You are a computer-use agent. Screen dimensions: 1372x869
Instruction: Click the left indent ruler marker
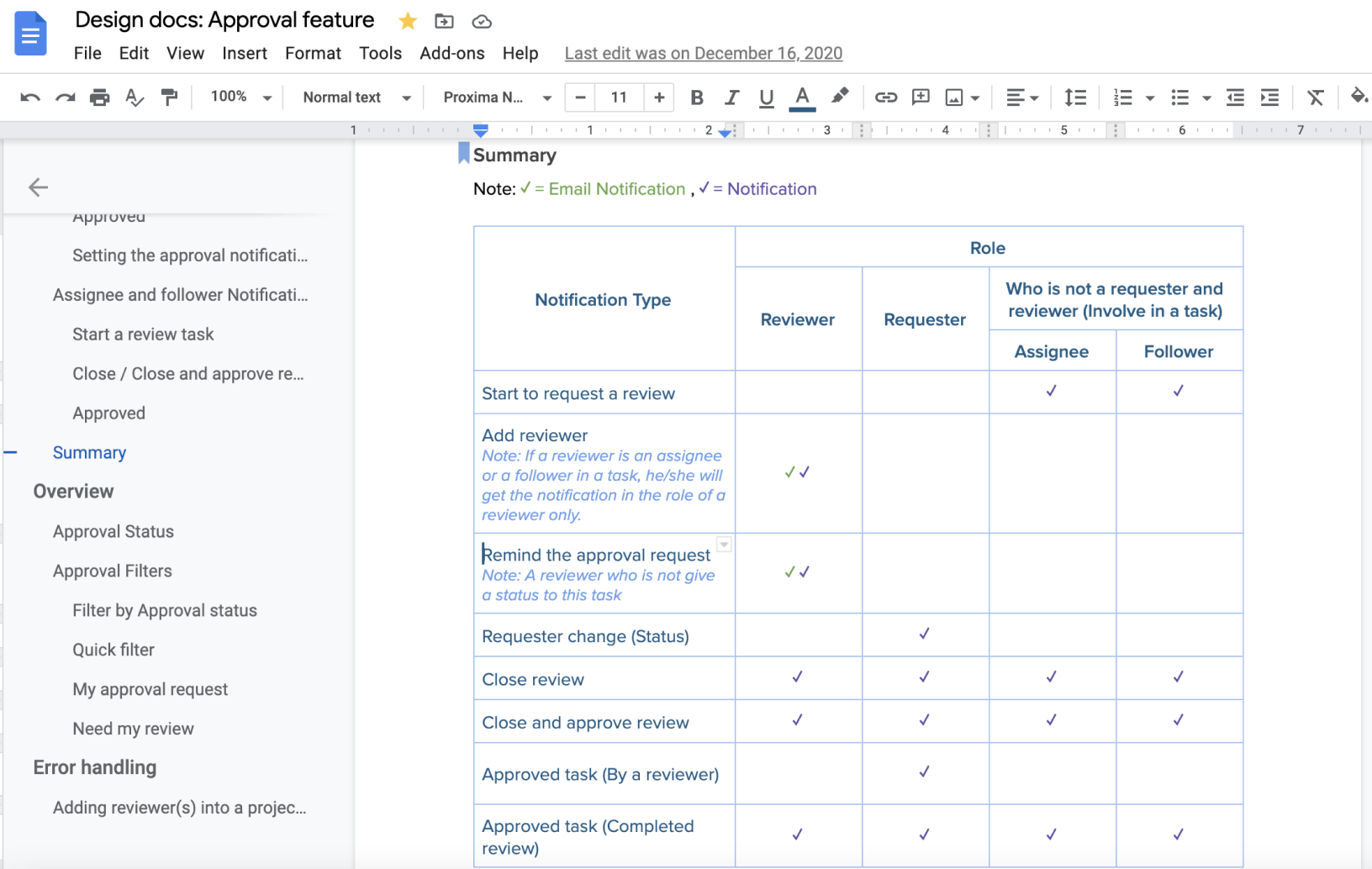coord(481,130)
